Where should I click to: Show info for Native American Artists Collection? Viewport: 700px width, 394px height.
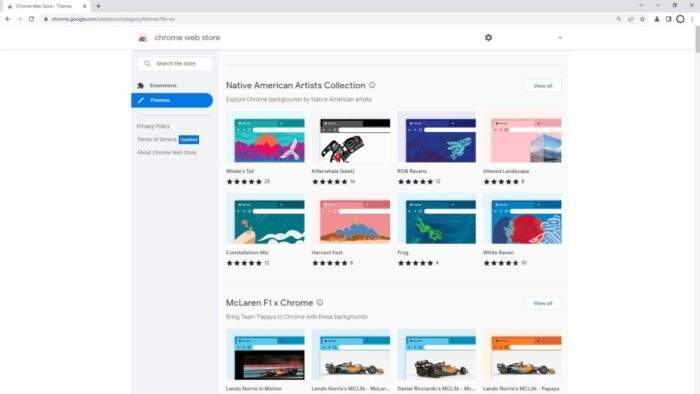(x=372, y=85)
